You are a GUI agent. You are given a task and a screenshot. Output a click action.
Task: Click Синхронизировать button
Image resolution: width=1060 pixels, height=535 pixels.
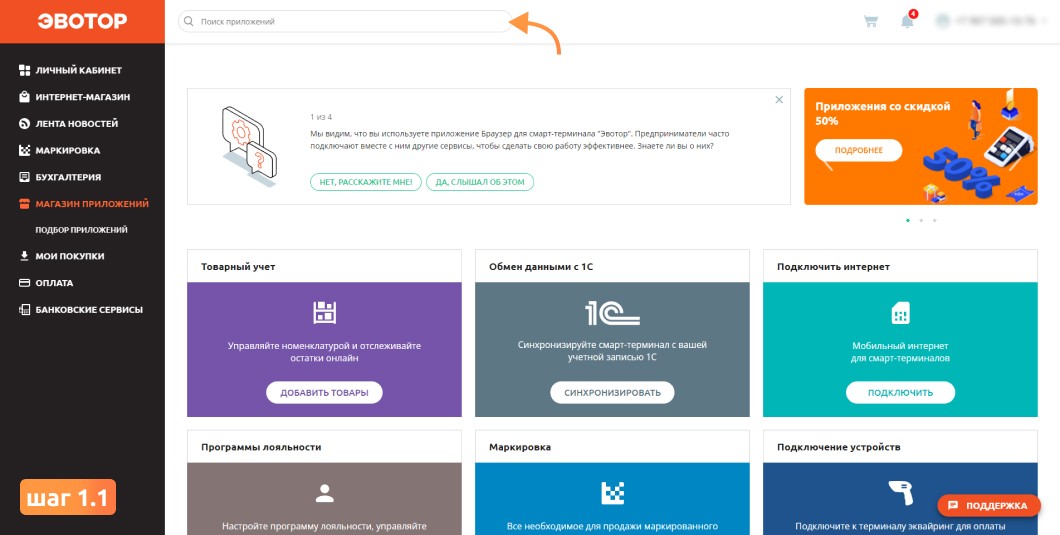click(612, 392)
